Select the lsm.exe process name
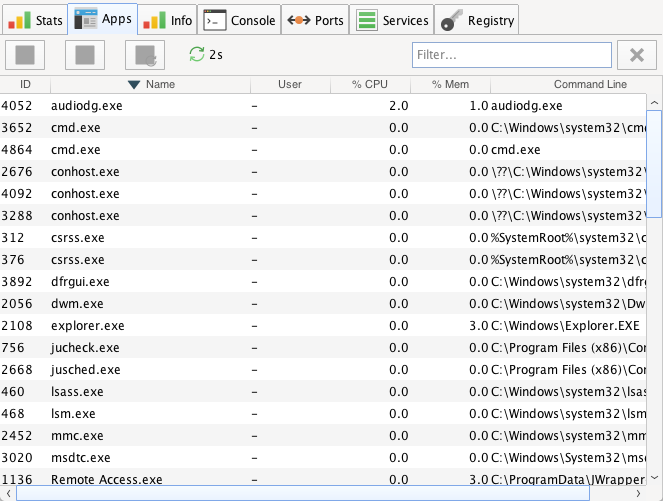The image size is (663, 501). pos(73,413)
